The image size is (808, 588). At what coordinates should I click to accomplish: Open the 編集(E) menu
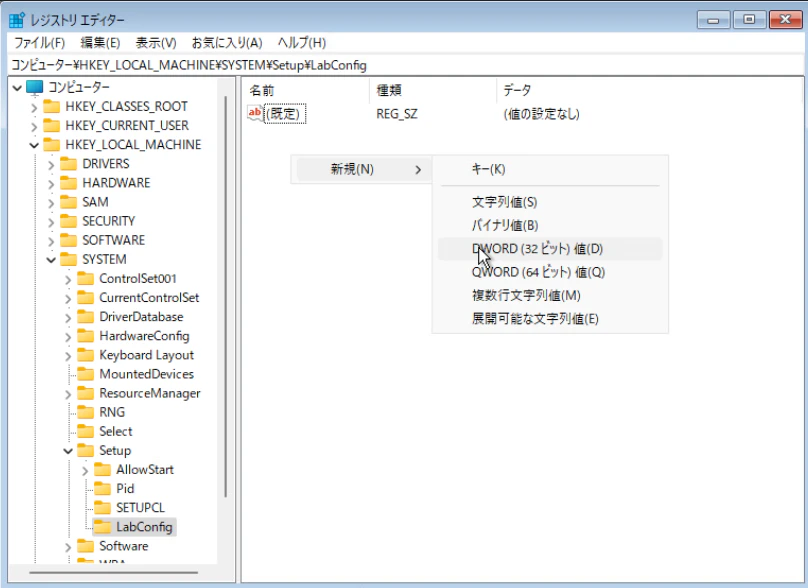click(100, 43)
